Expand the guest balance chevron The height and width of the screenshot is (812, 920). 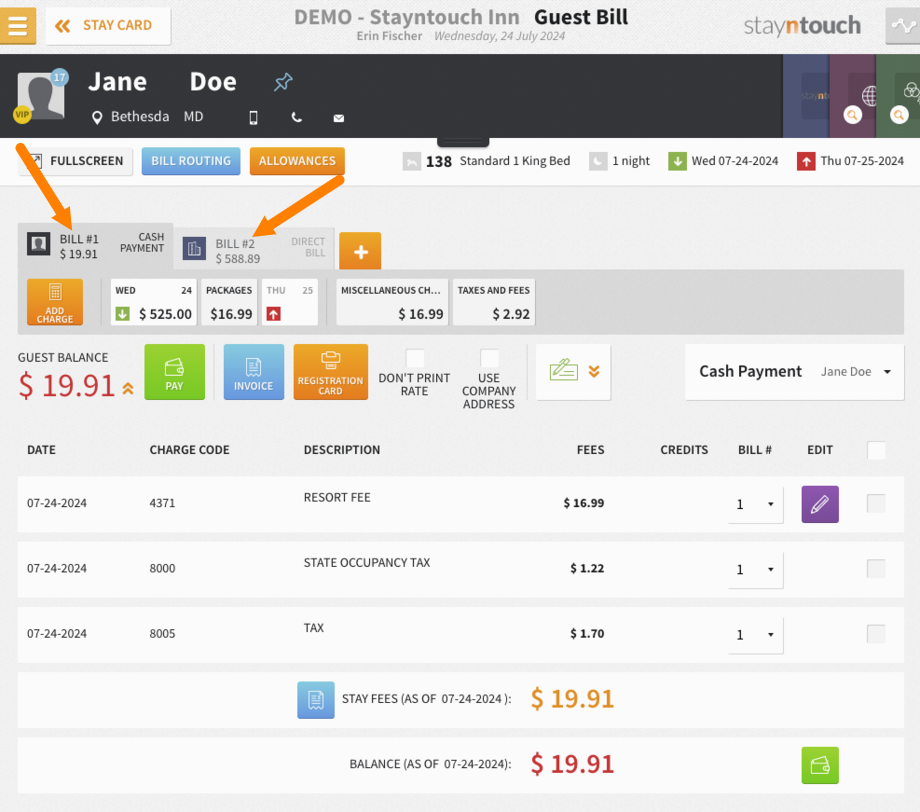128,388
